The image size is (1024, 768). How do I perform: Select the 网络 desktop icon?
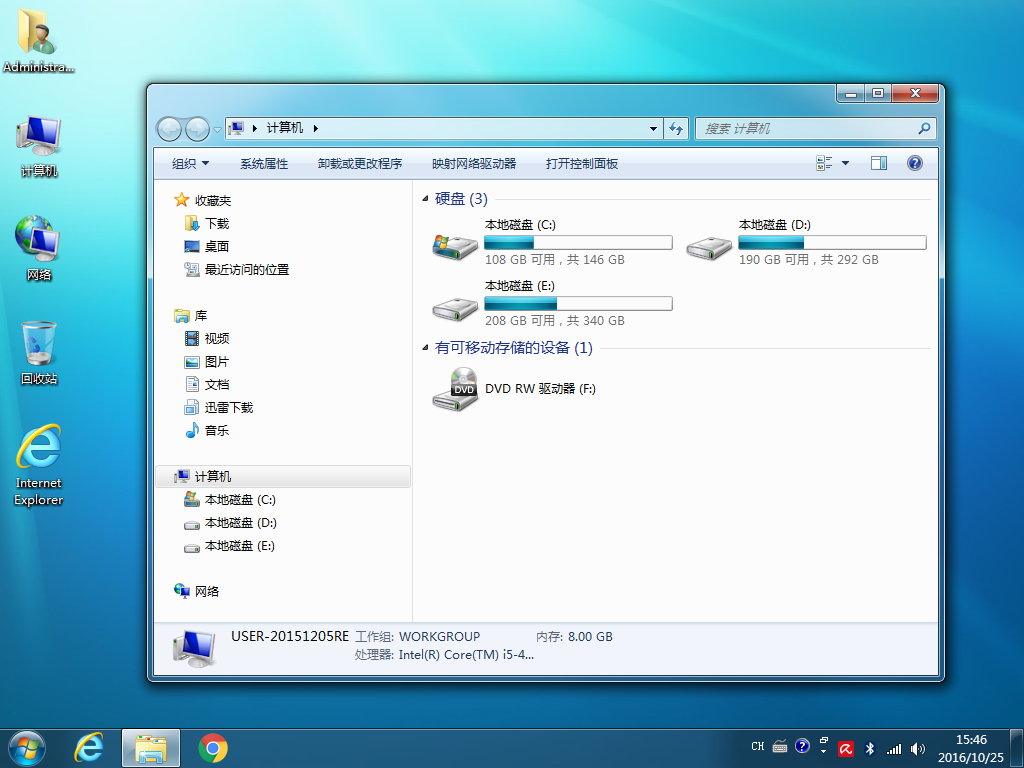(39, 249)
